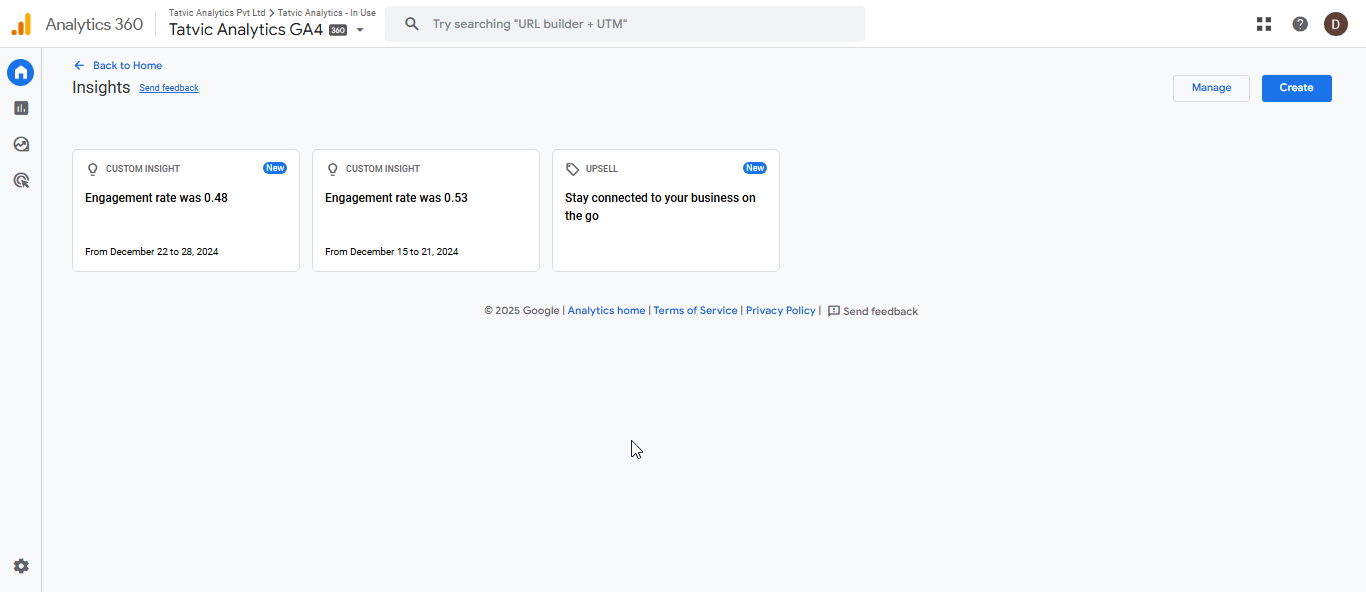Click the Manage button
The image size is (1366, 592).
1211,88
